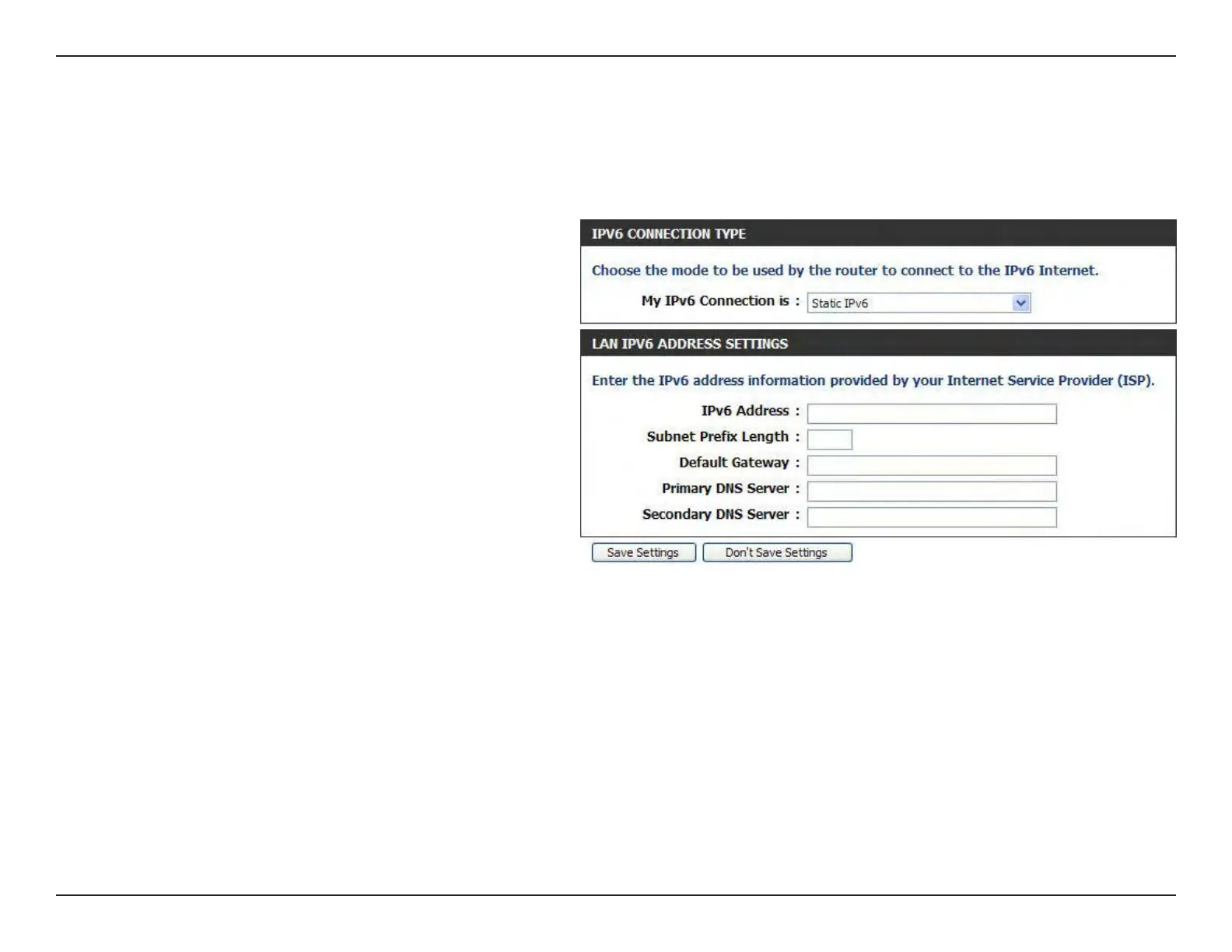1232x952 pixels.
Task: Open the My IPv6 Connection dropdown
Action: click(919, 303)
